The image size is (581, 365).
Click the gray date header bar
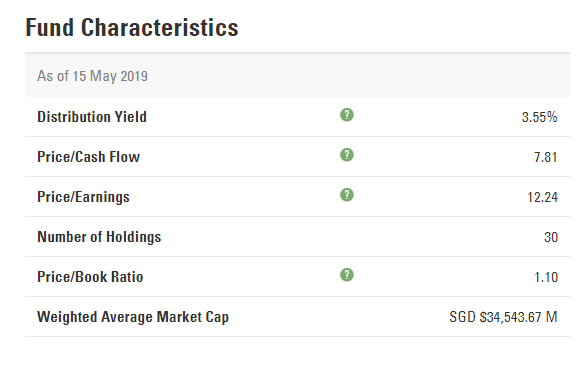tap(298, 75)
